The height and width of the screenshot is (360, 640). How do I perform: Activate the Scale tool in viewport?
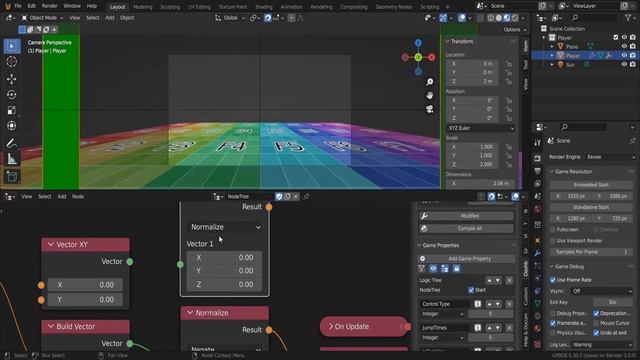(12, 110)
